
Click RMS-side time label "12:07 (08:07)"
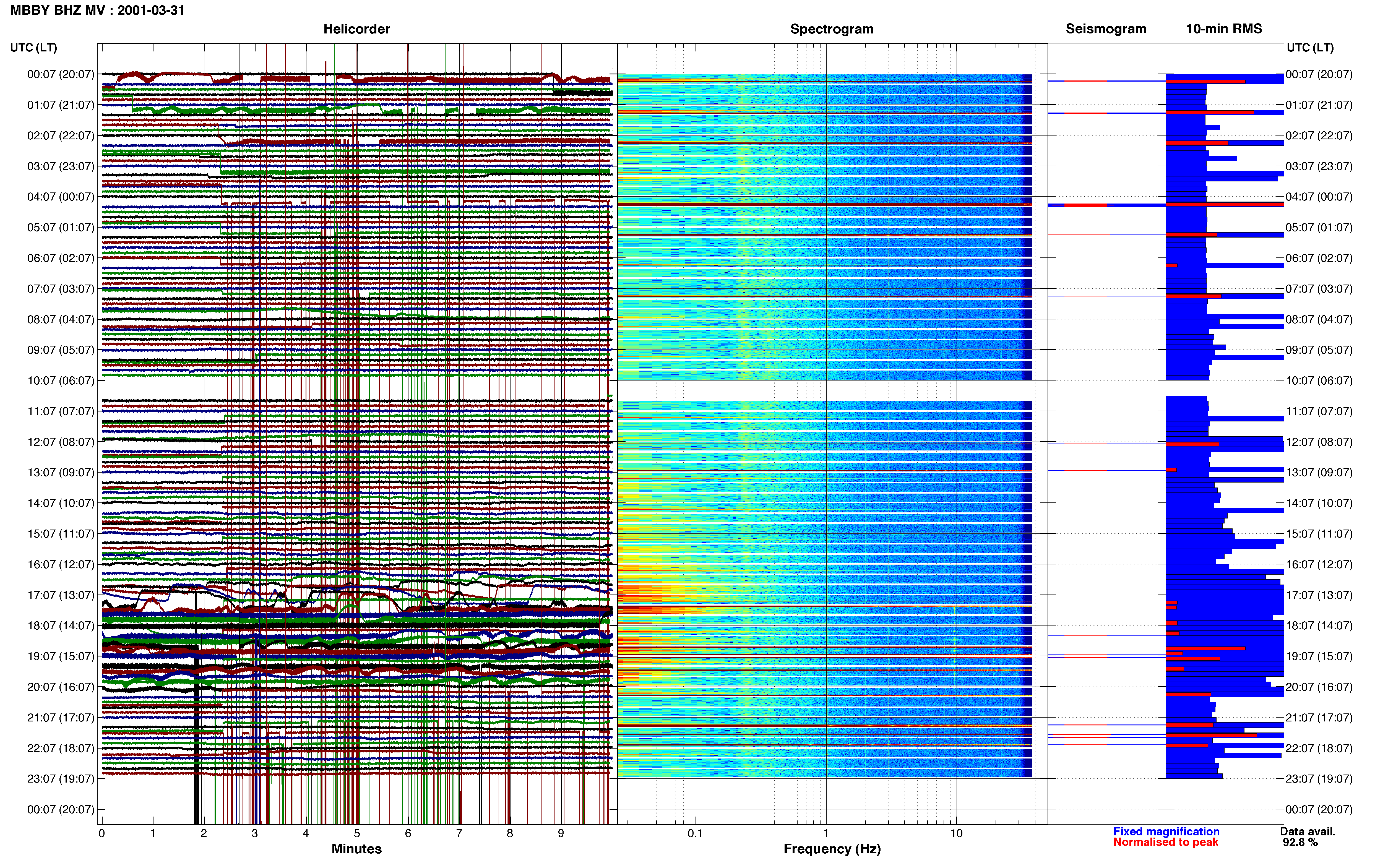(1319, 442)
